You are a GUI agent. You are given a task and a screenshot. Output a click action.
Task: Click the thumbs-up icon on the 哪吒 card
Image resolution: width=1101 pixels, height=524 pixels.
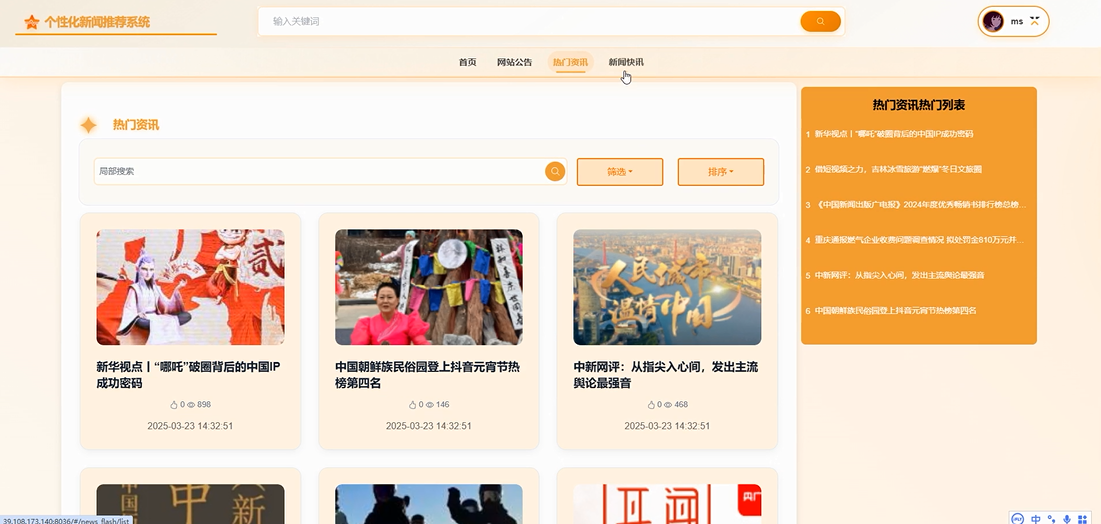pyautogui.click(x=174, y=405)
